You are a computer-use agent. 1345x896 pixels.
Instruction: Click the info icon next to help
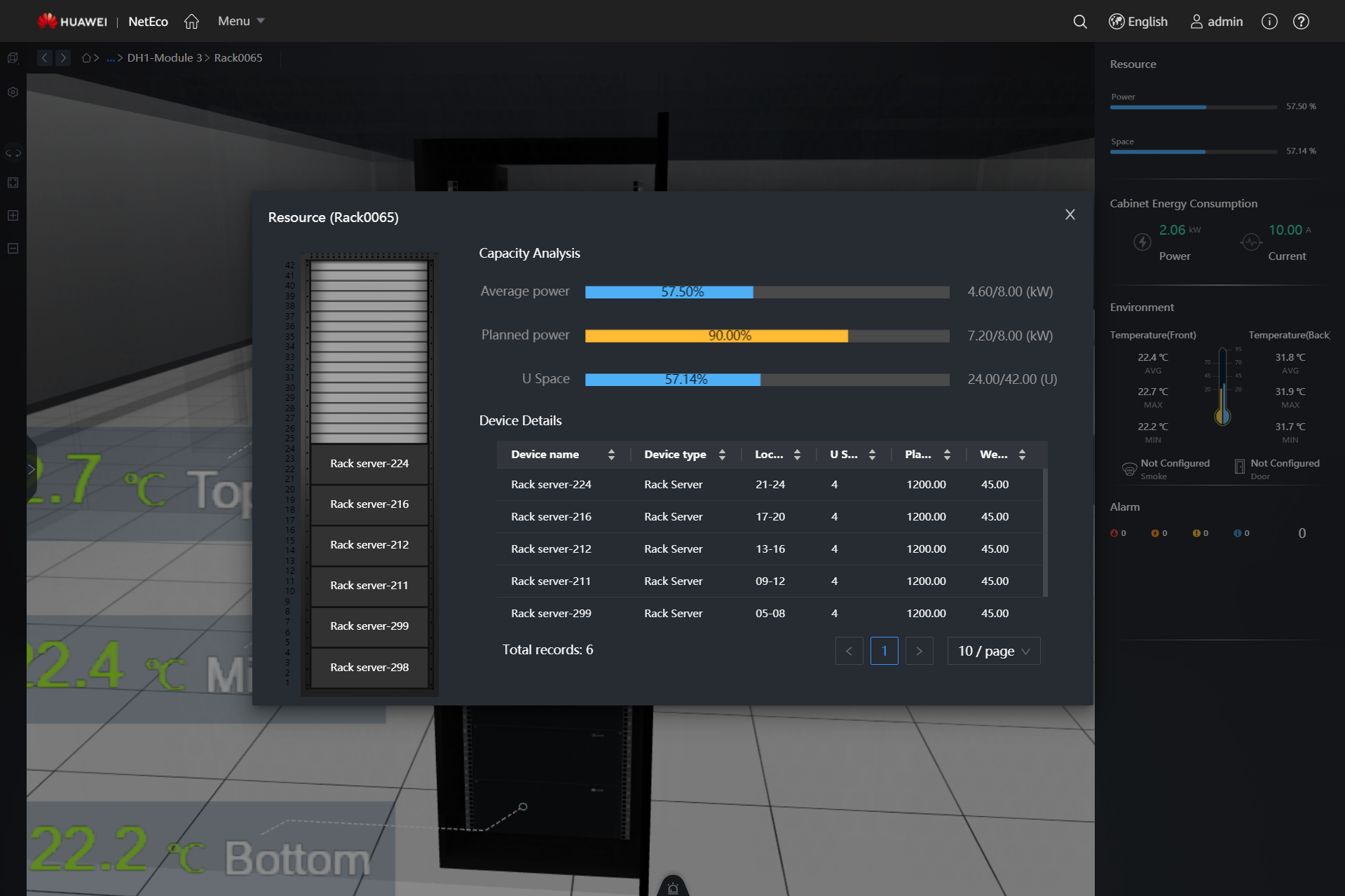point(1269,22)
